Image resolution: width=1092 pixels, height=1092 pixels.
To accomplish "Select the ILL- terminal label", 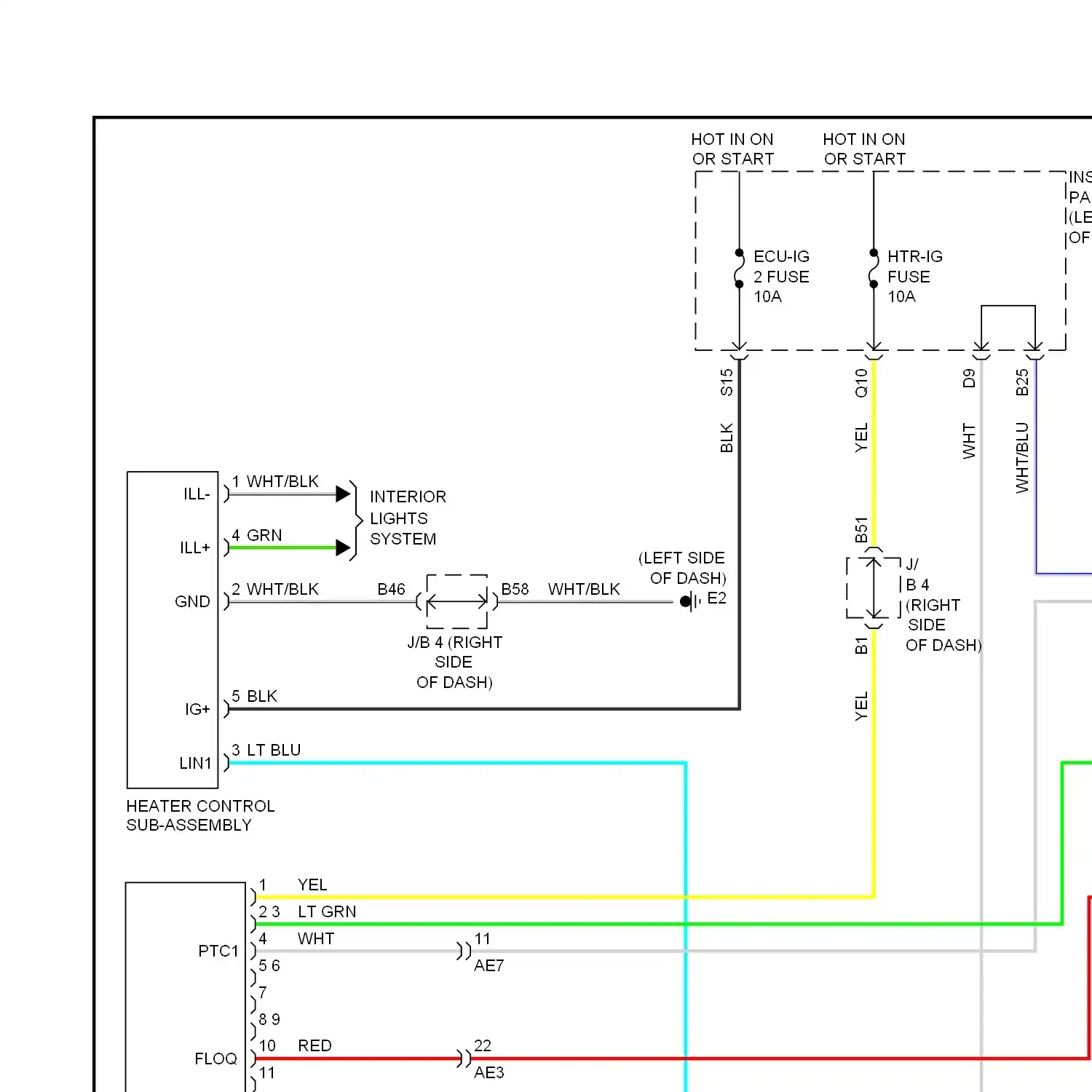I will point(197,494).
